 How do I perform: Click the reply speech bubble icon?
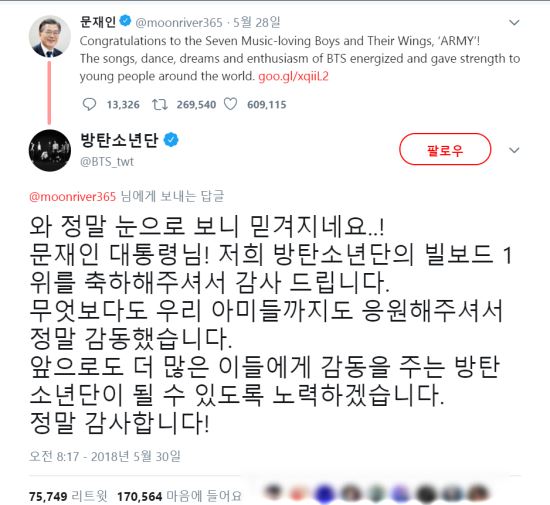89,104
